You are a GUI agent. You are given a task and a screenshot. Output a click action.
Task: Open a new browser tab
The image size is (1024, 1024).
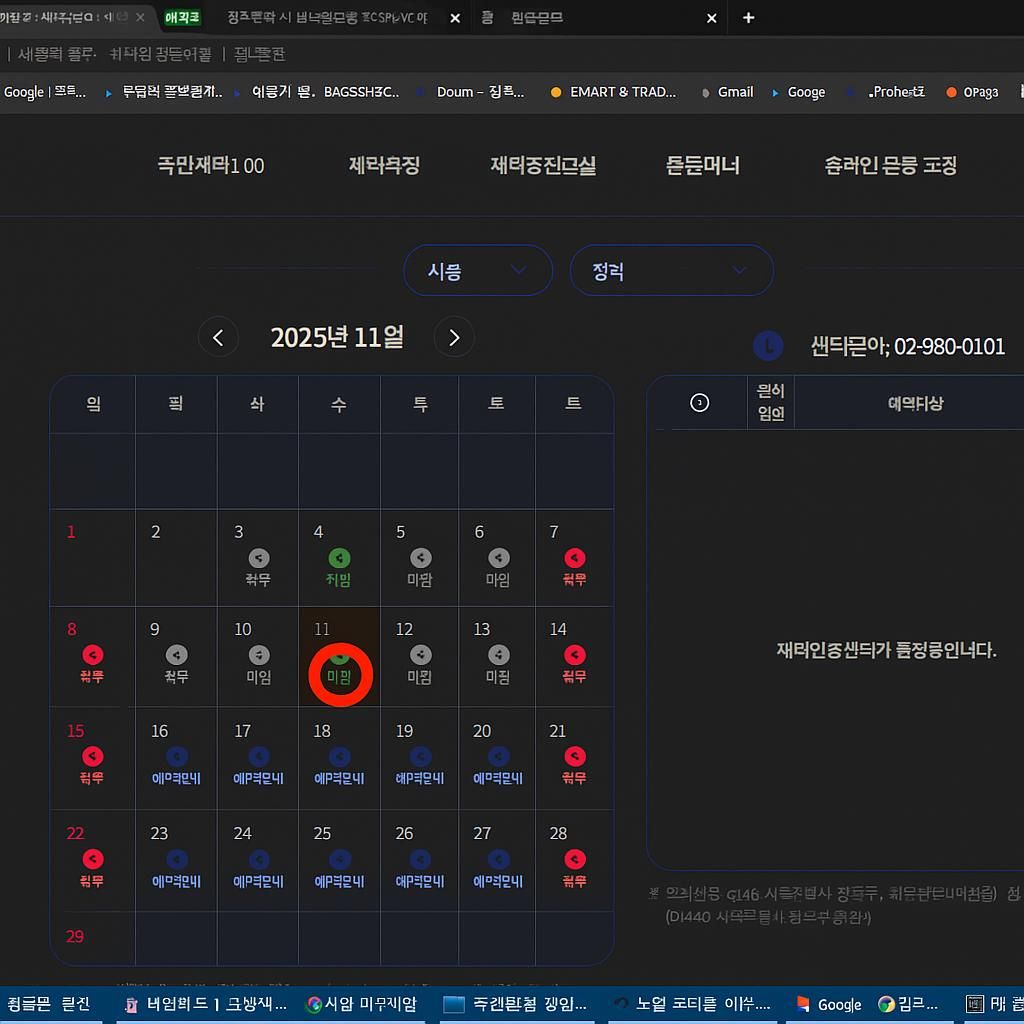[748, 18]
